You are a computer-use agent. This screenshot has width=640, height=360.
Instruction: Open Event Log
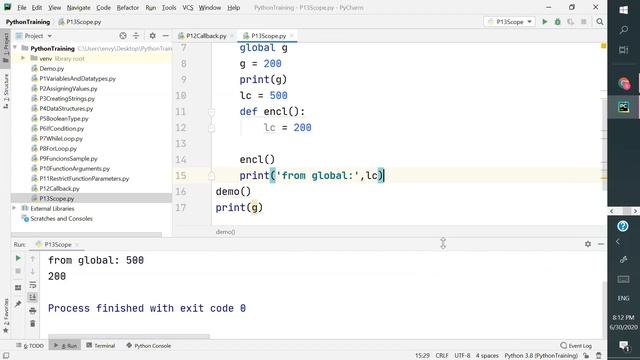pyautogui.click(x=576, y=346)
